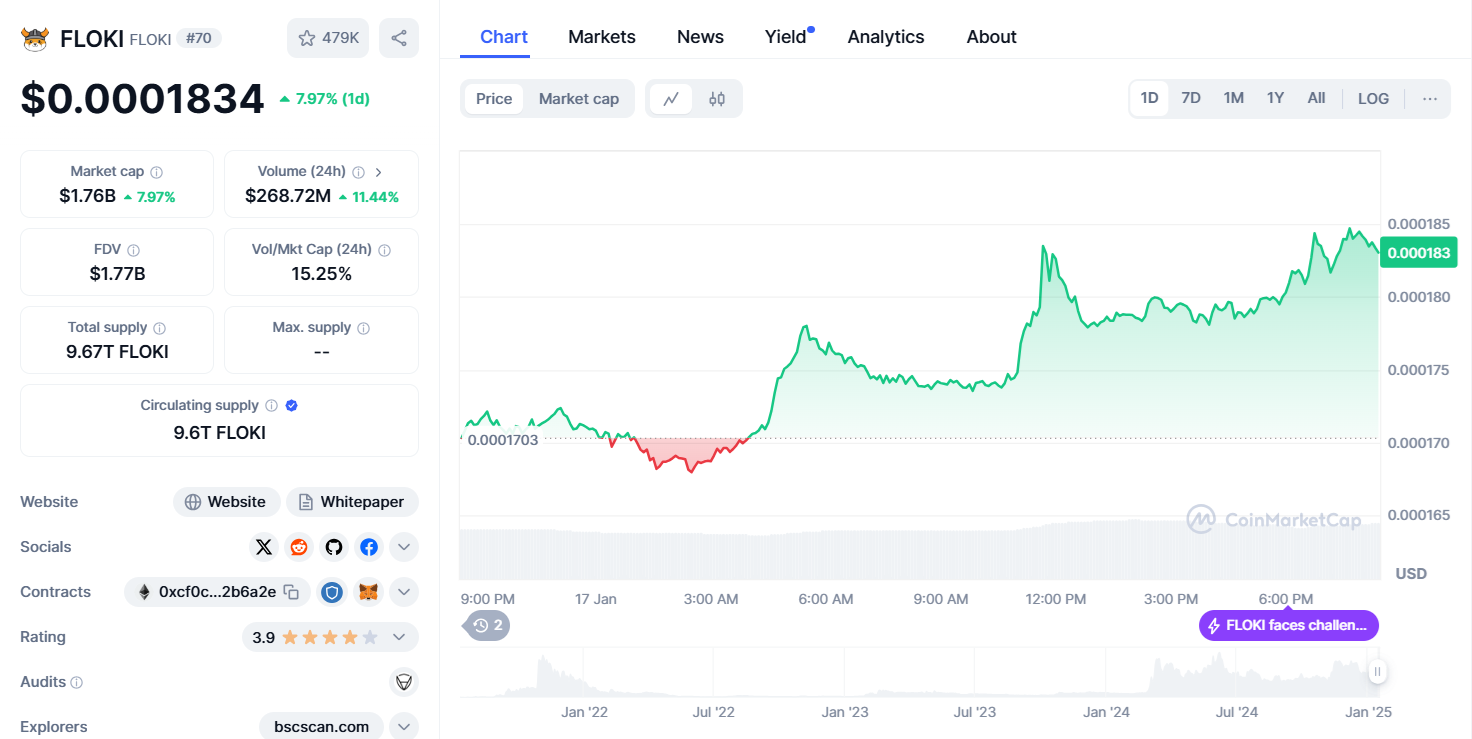Add FLOKI to watchlist via star button
This screenshot has width=1472, height=739.
pos(328,38)
